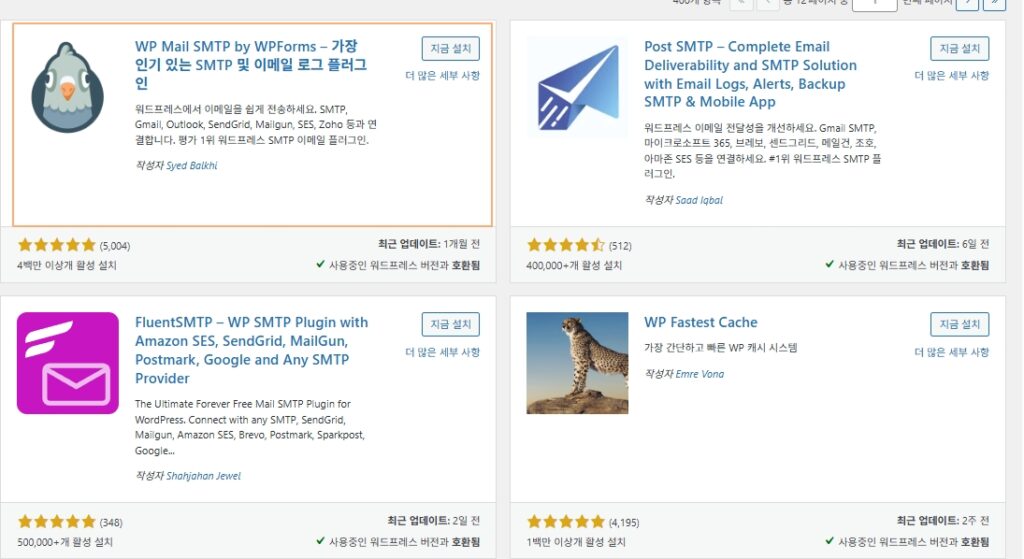
Task: Go to next page arrow button
Action: pyautogui.click(x=967, y=3)
